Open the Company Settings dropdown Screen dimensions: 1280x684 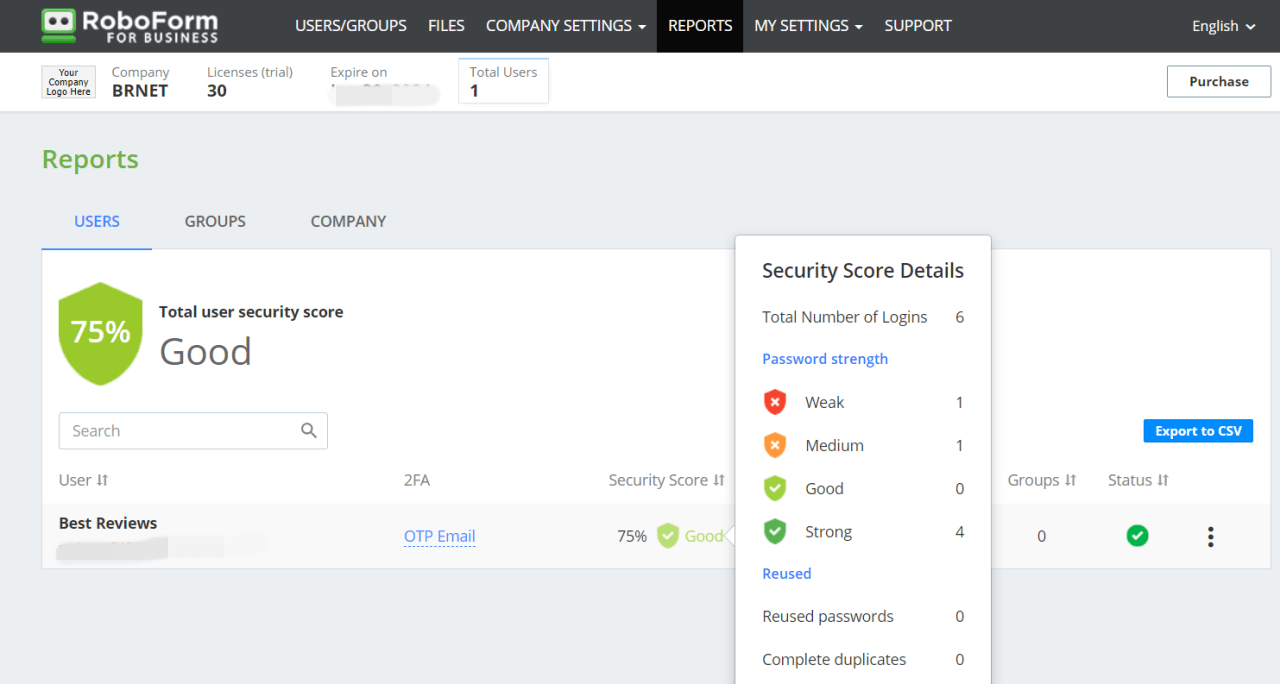565,25
